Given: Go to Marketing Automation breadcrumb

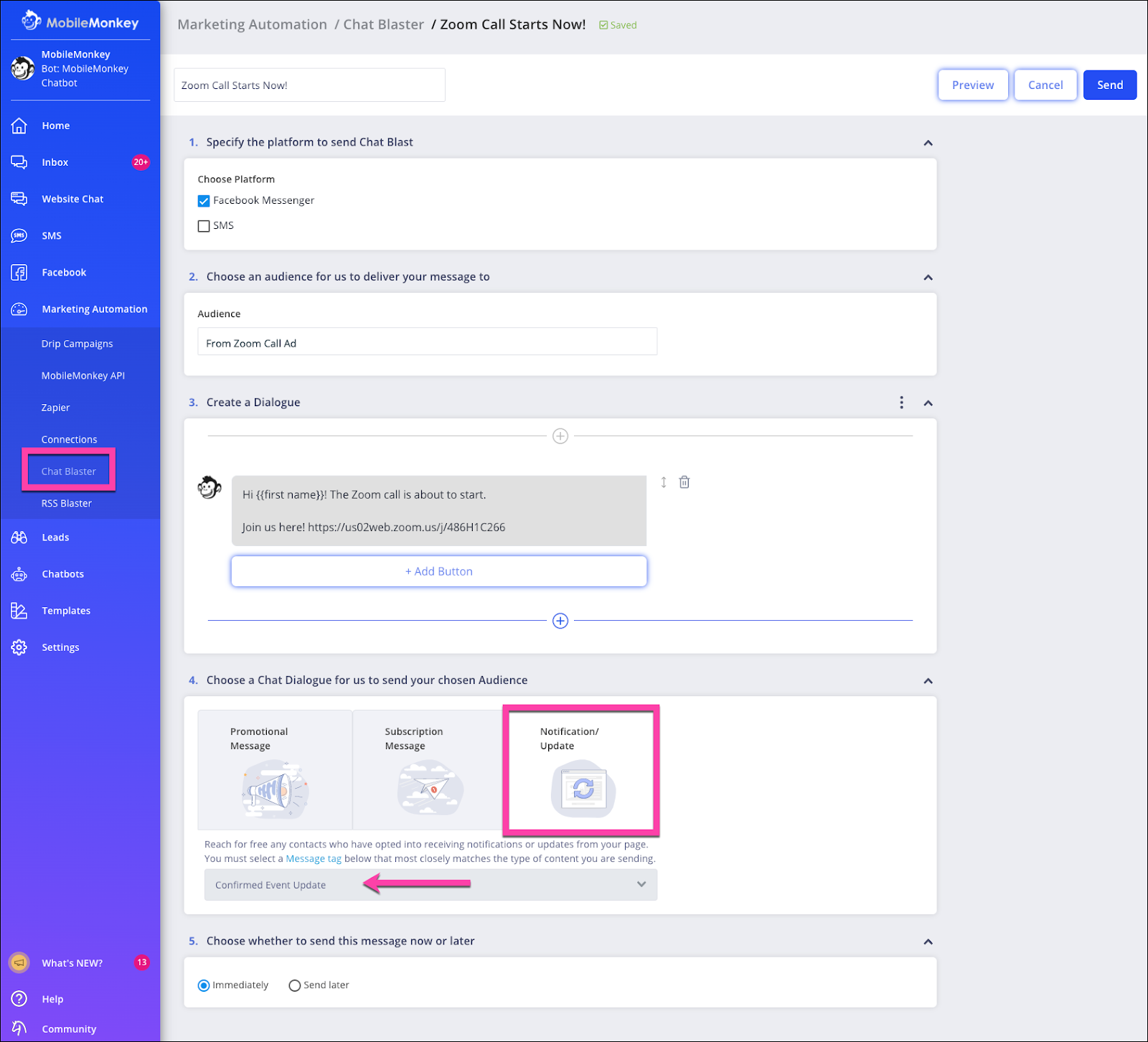Looking at the screenshot, I should (252, 24).
